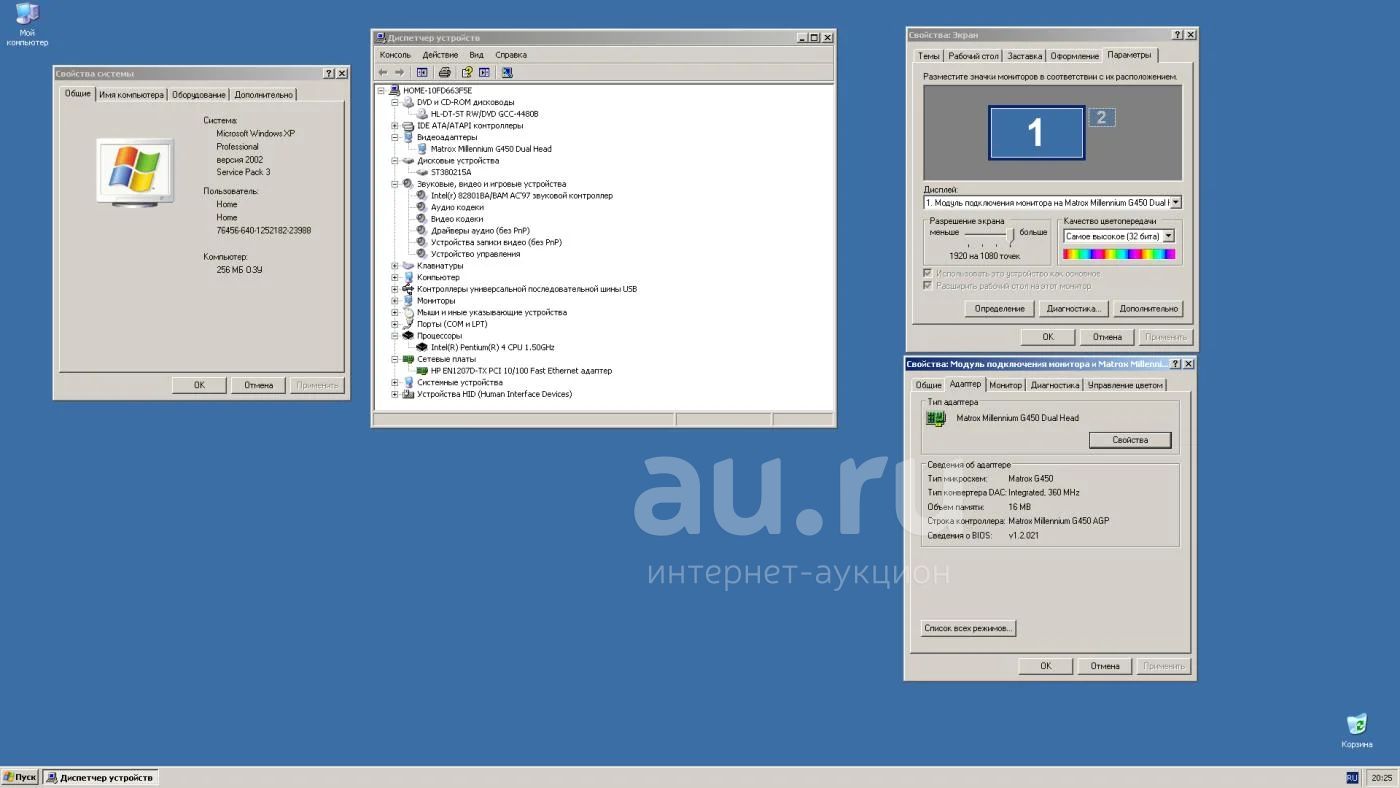Click the Мой компьютер desktop icon

click(x=27, y=25)
